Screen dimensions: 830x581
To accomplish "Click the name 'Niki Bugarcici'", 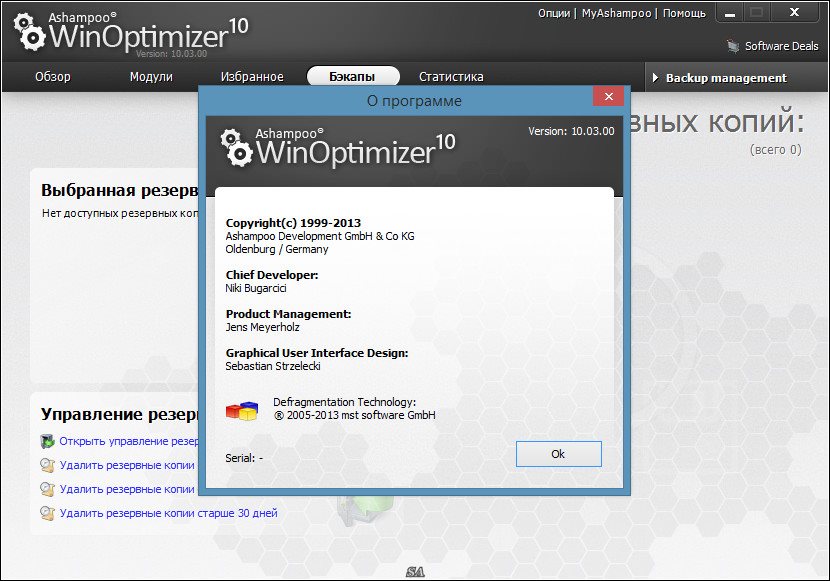I will 256,288.
